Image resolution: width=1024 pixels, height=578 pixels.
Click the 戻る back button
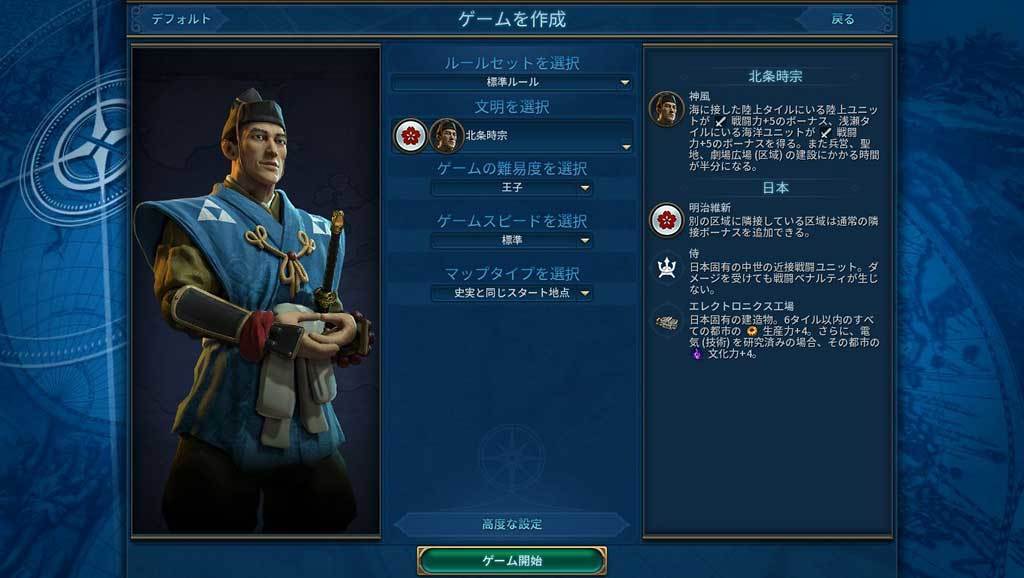(842, 19)
